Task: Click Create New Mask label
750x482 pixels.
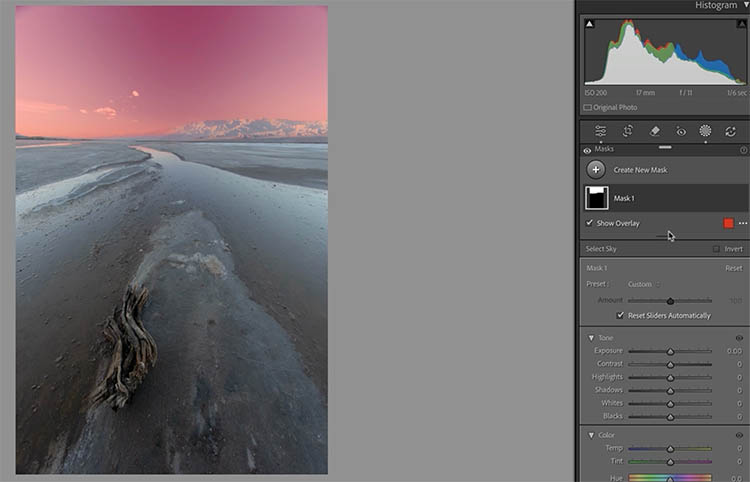Action: pos(640,170)
